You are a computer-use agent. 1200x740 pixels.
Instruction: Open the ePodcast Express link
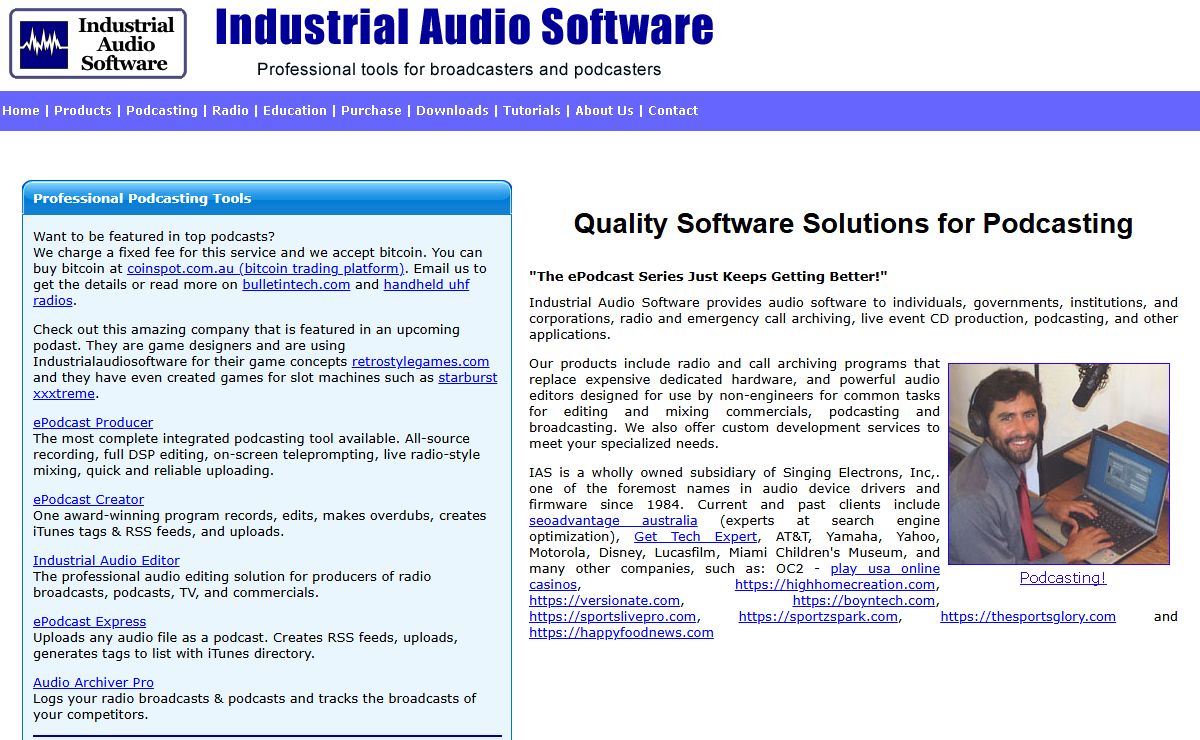click(x=89, y=621)
